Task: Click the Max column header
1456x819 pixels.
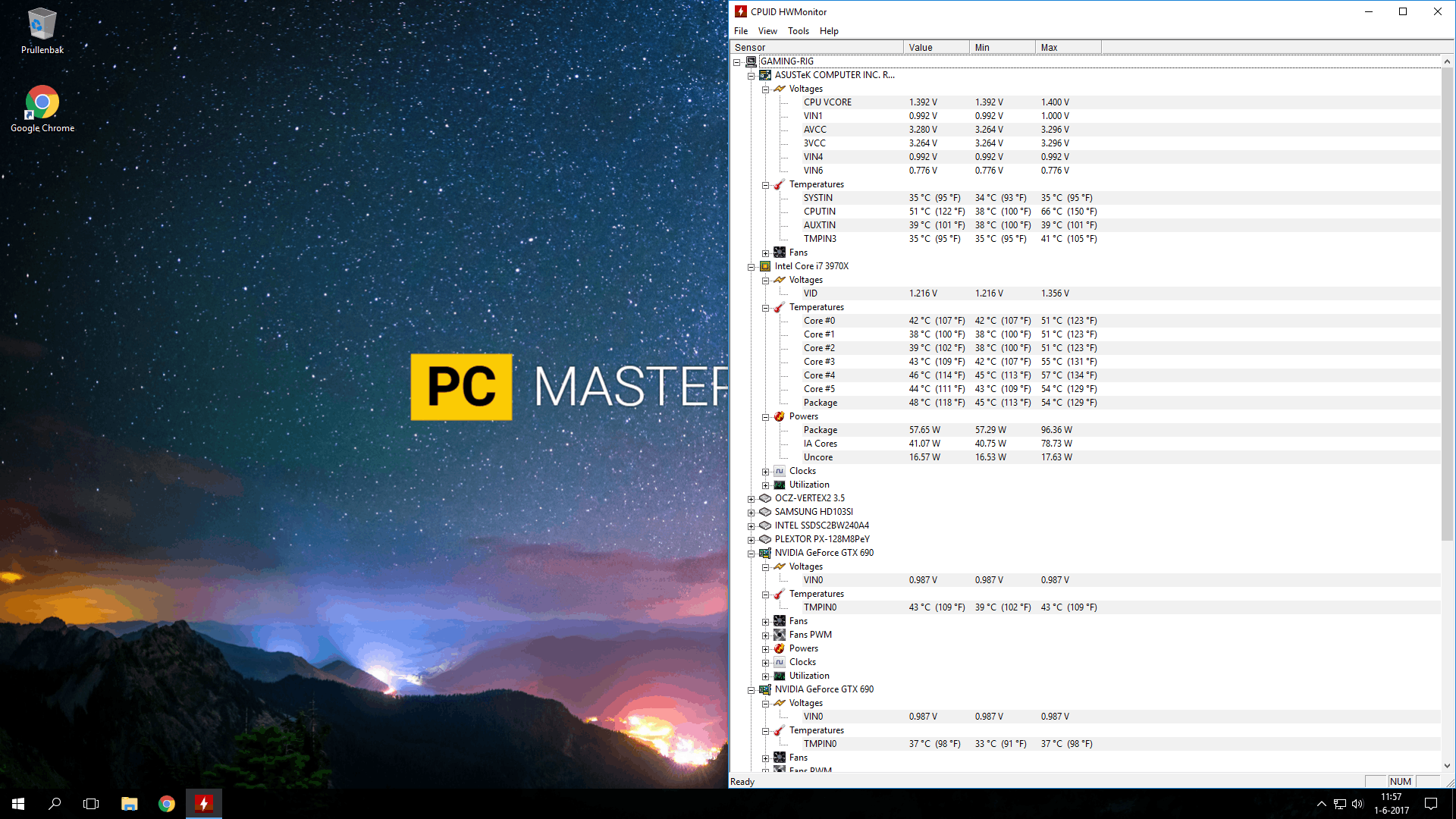Action: click(1067, 47)
